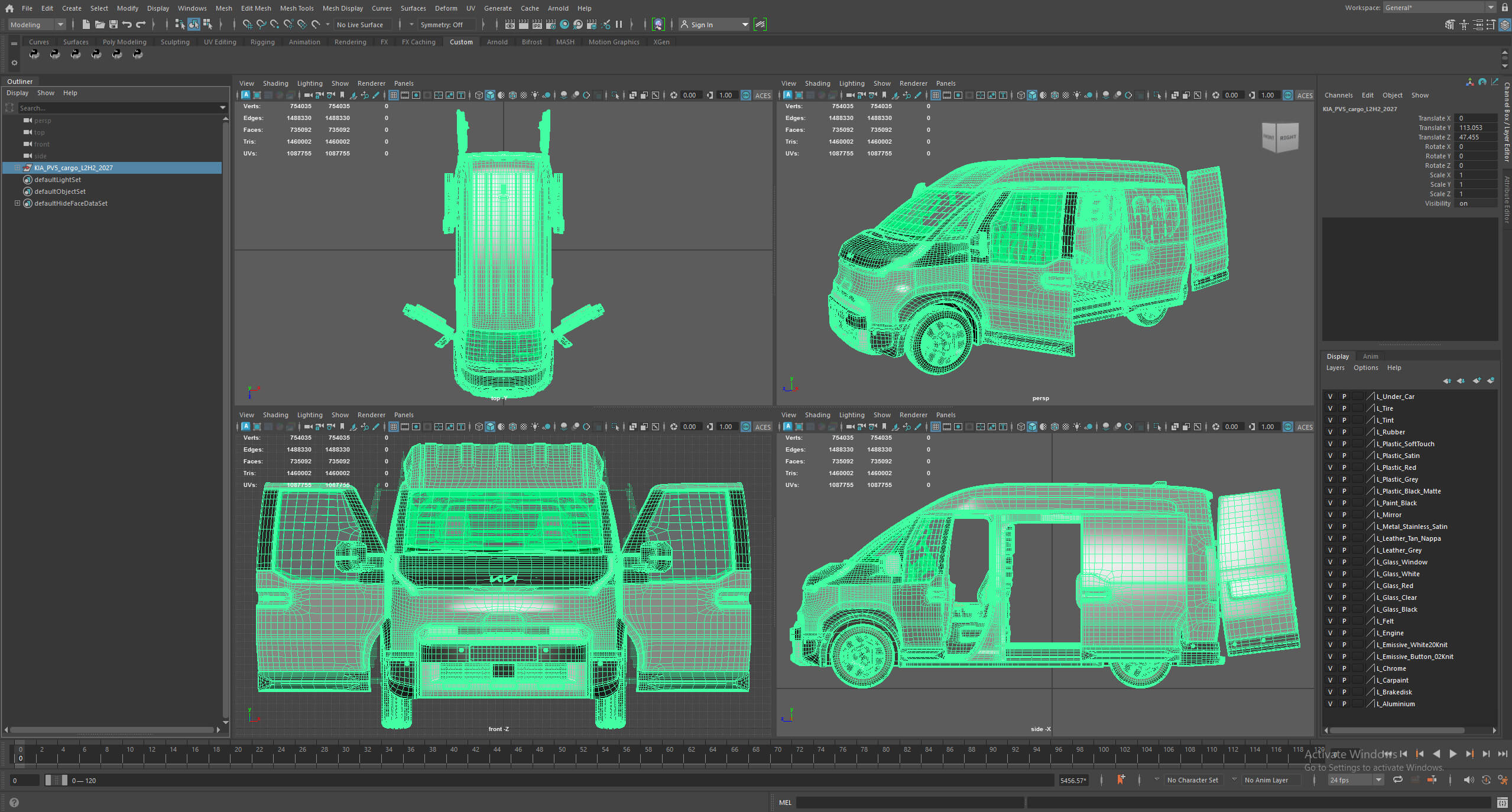Click the Outliner Search field

pos(122,108)
